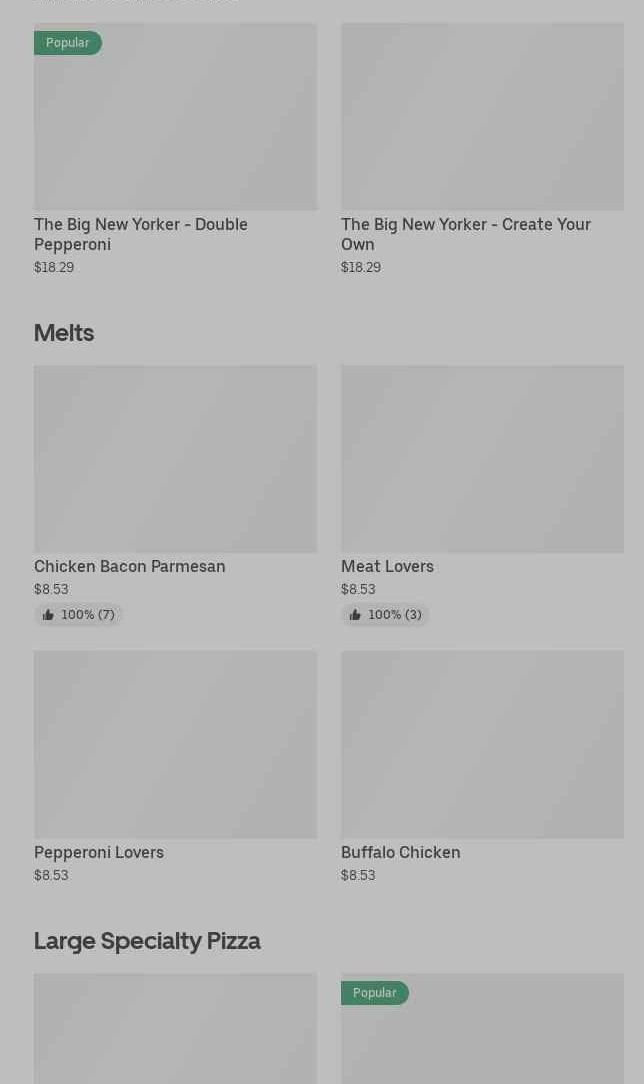644x1084 pixels.
Task: Click thumbs-up icon under Chicken Bacon Parmesan
Action: coord(48,615)
